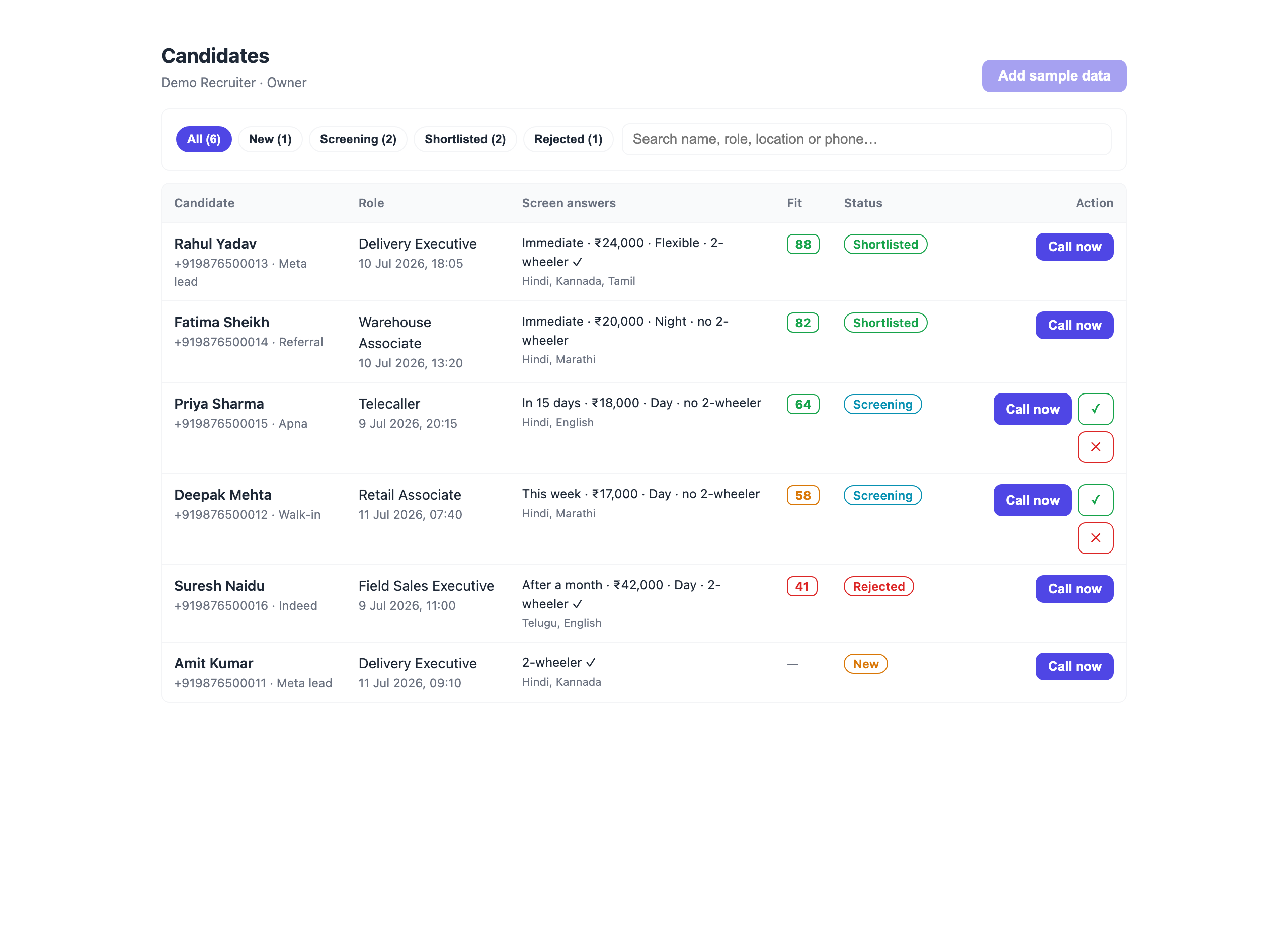This screenshot has width=1288, height=946.
Task: Click the Action column header
Action: point(1094,203)
